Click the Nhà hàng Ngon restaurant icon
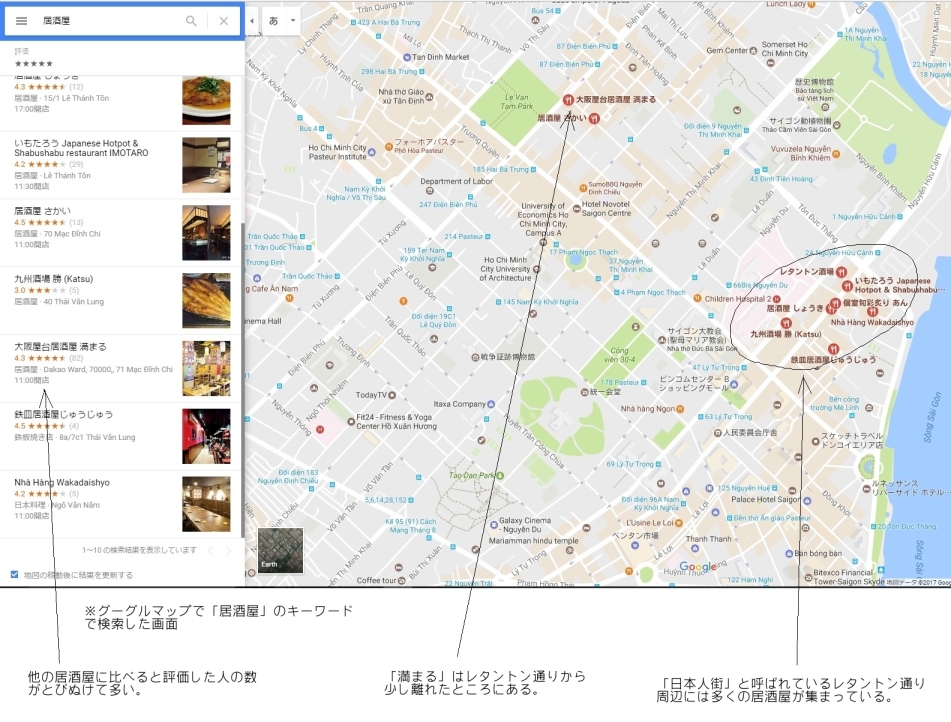Screen dimensions: 951x722 pos(680,410)
